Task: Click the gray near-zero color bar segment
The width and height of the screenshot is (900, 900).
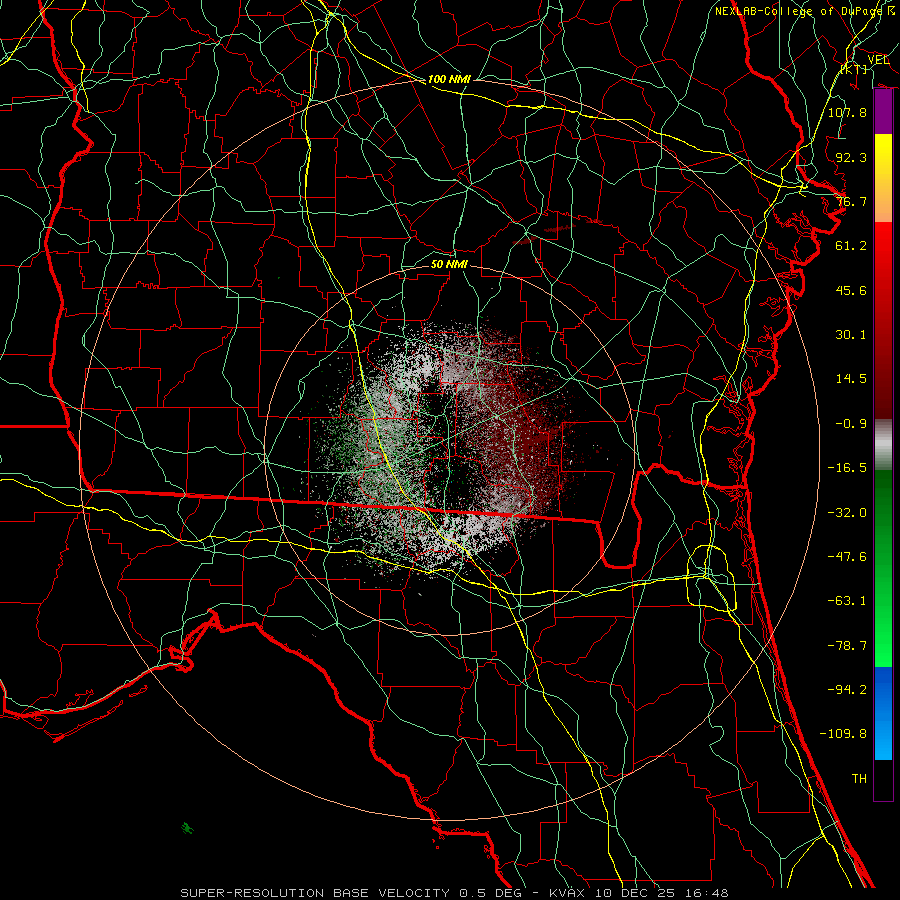Action: [883, 445]
